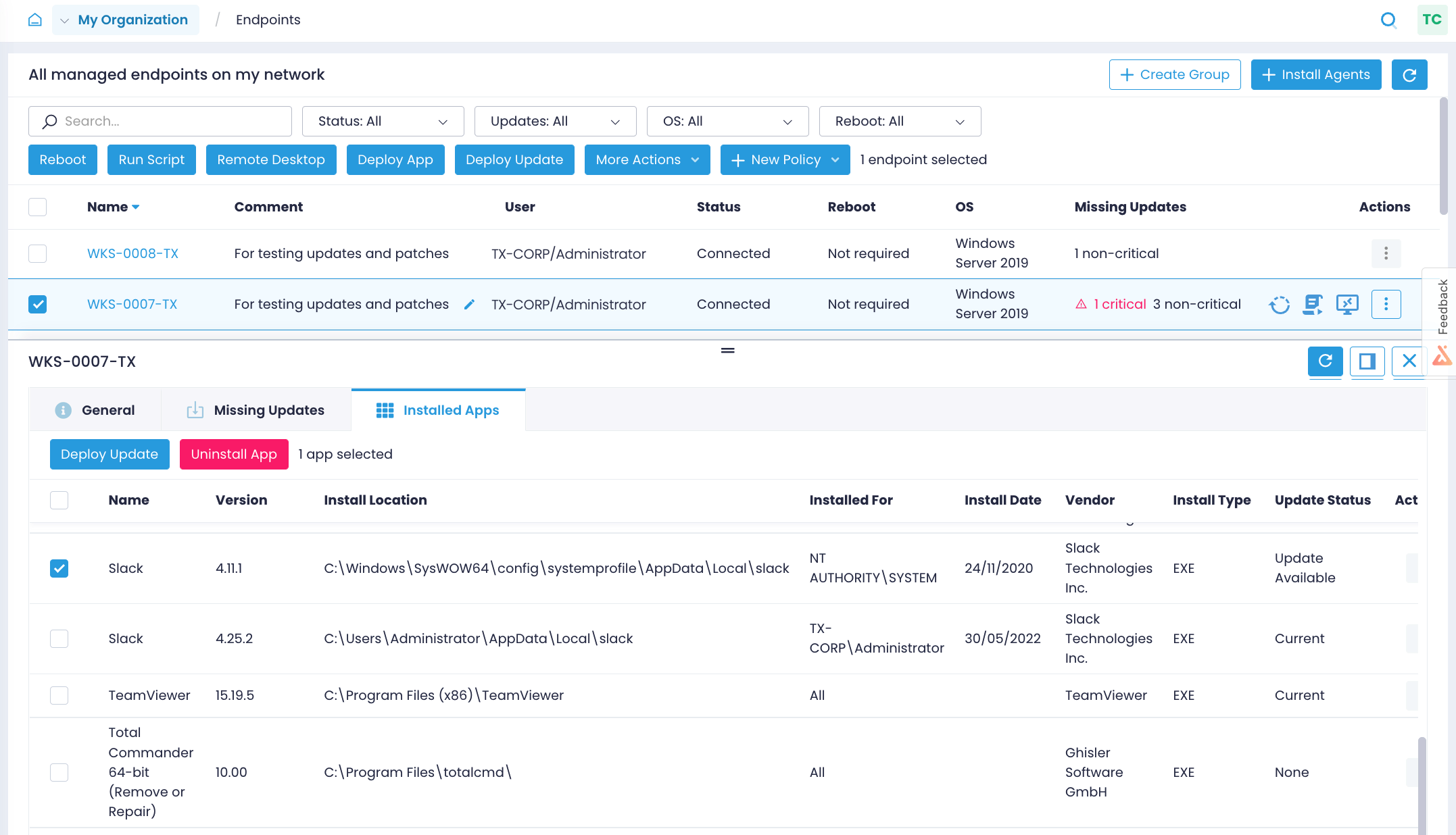Switch to the Missing Updates tab

coord(256,410)
